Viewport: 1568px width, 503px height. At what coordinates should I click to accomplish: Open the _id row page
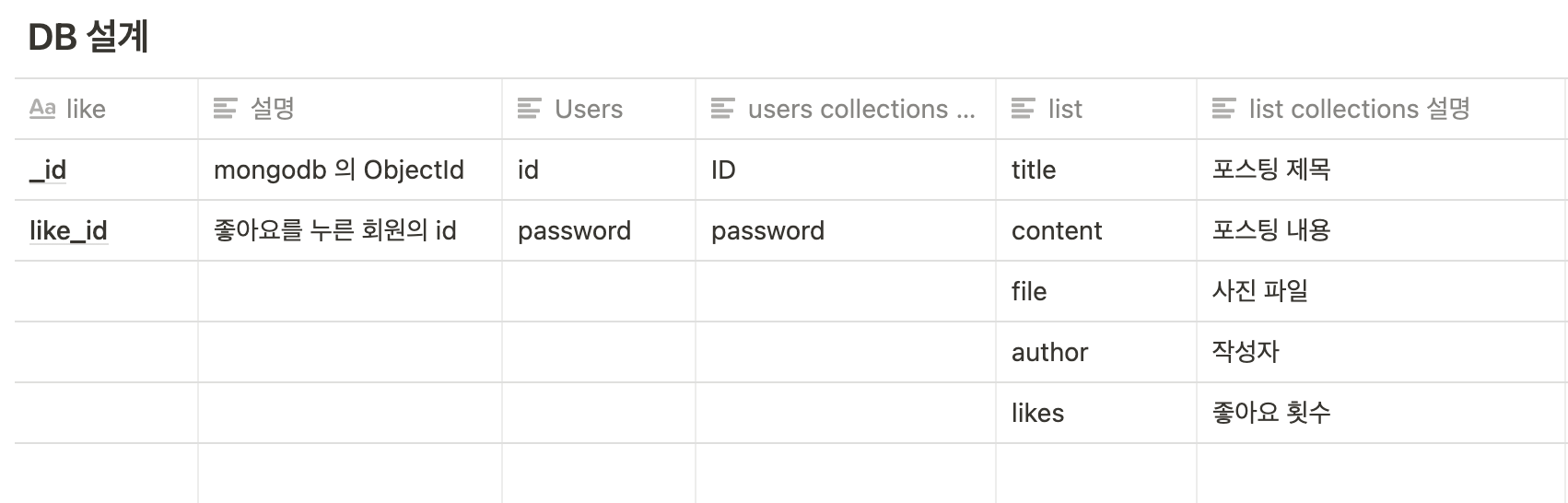click(48, 170)
